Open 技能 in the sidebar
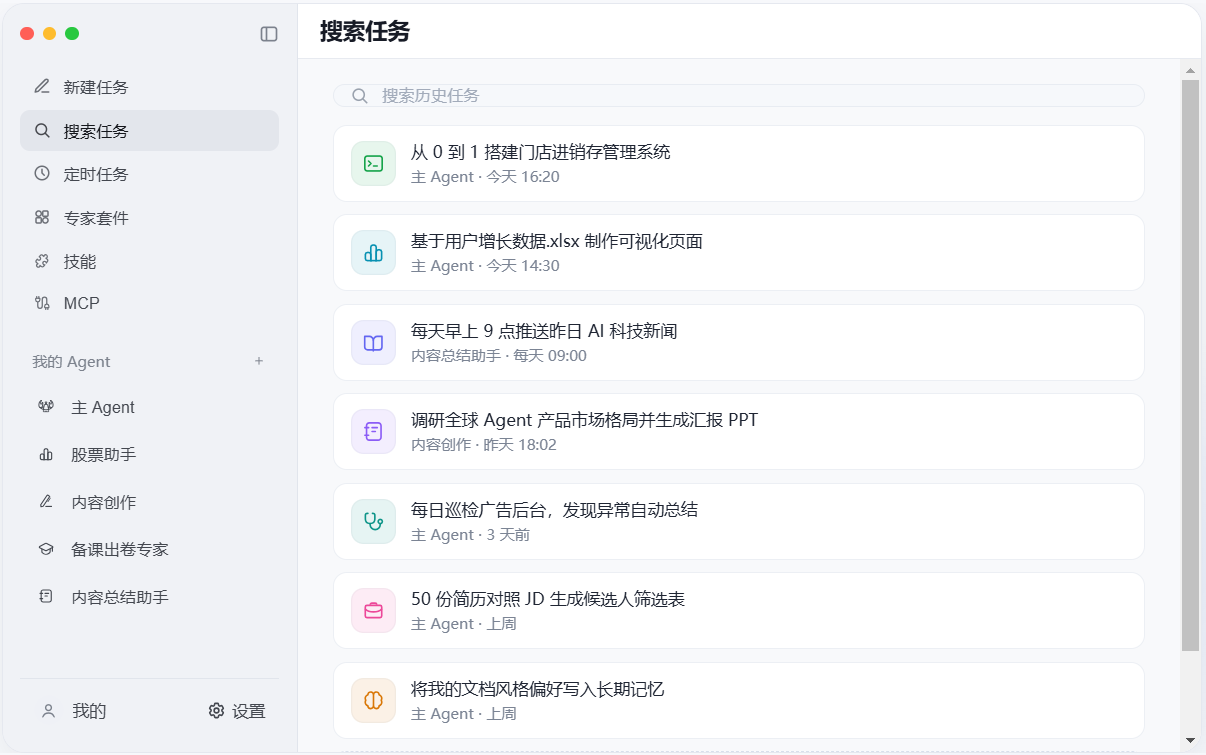Image resolution: width=1206 pixels, height=755 pixels. pos(149,261)
